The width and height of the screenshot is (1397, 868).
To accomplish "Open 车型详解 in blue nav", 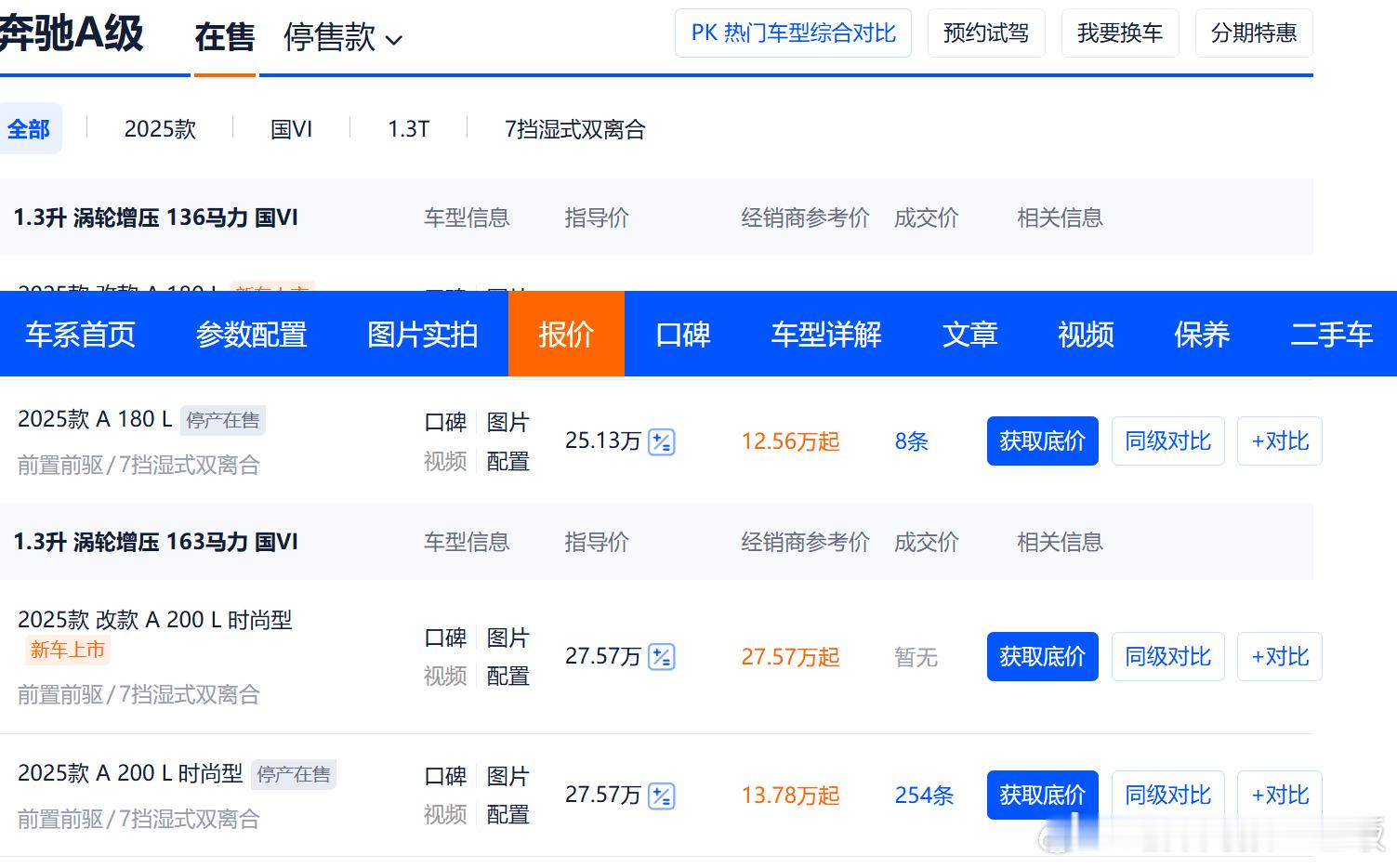I will point(826,335).
